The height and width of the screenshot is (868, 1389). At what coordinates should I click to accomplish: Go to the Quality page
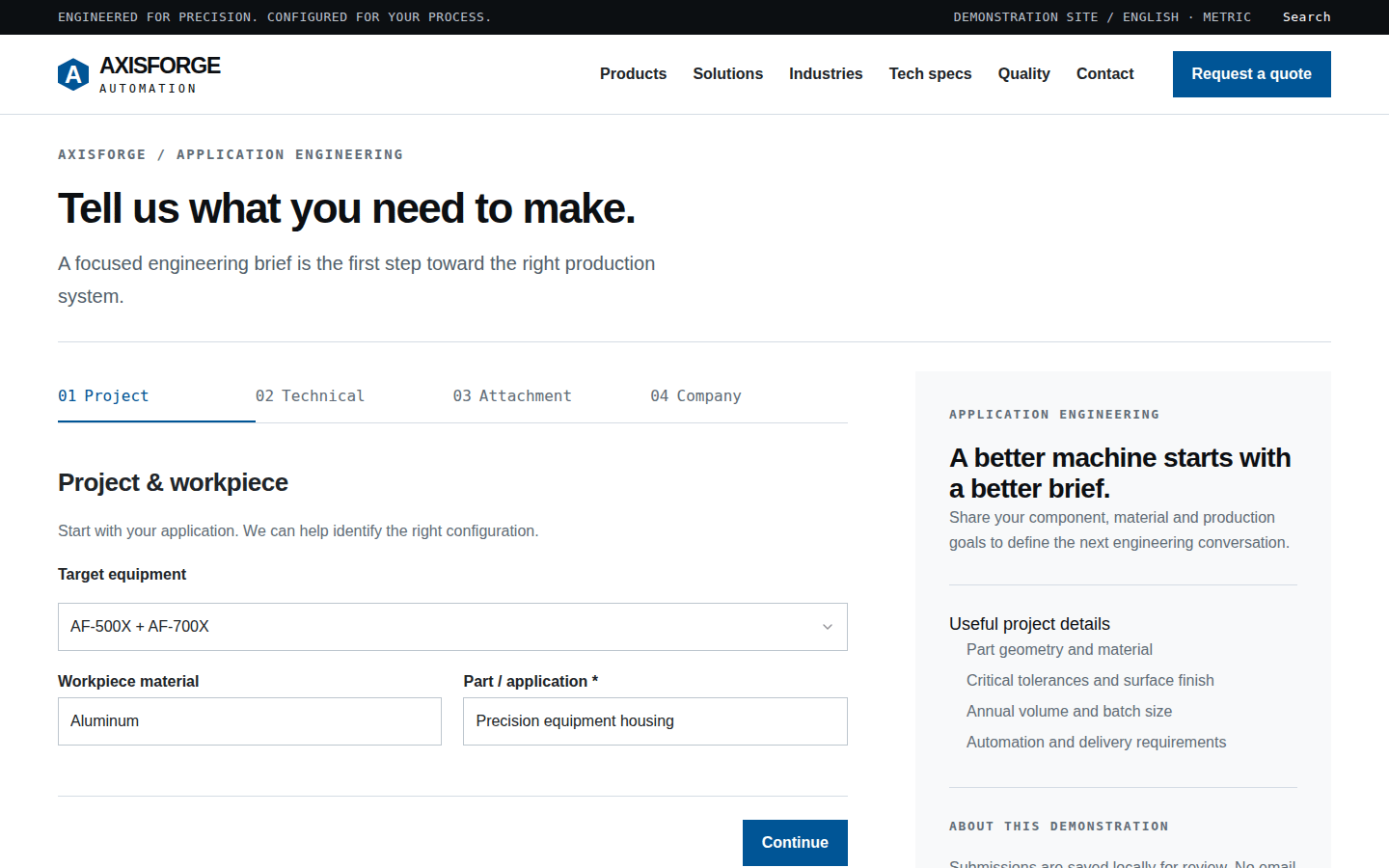(x=1023, y=74)
